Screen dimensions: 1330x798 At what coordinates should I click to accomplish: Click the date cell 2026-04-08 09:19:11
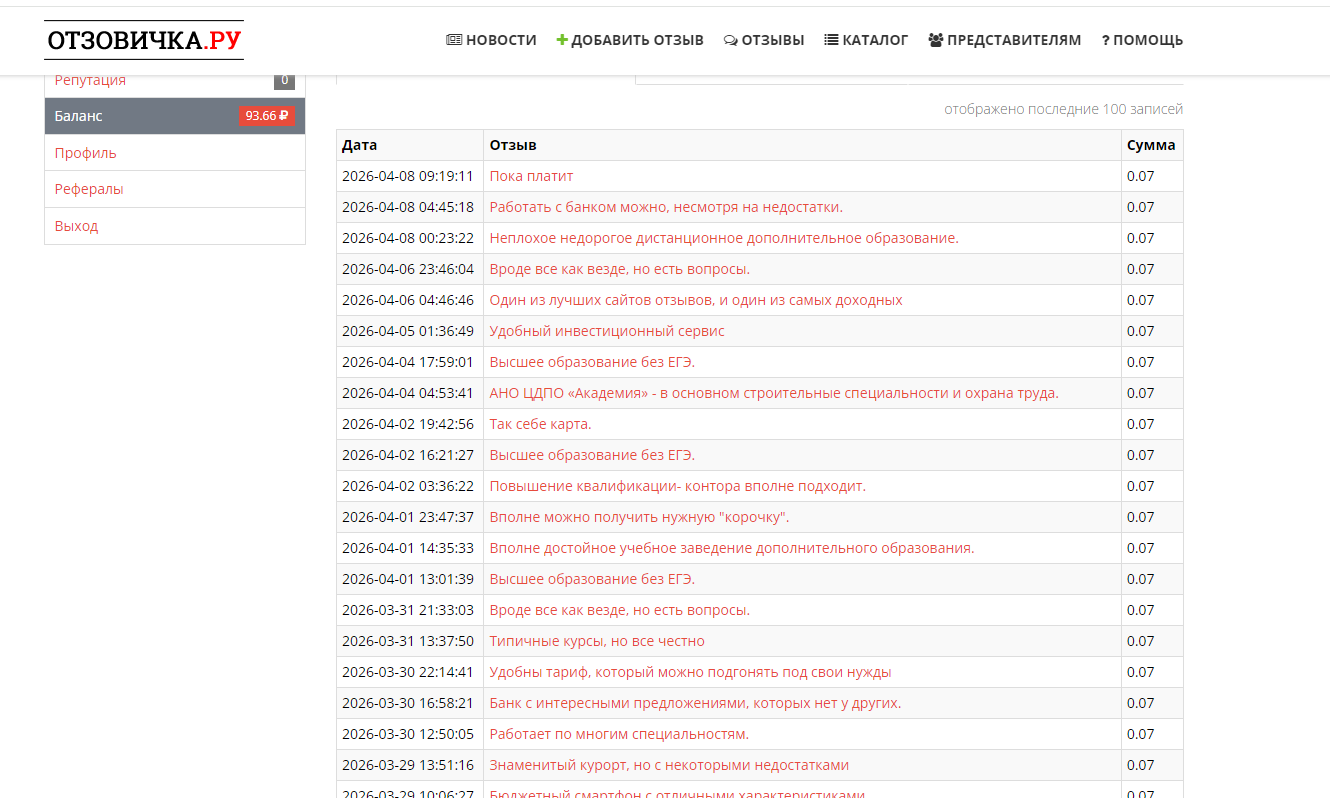pyautogui.click(x=408, y=176)
